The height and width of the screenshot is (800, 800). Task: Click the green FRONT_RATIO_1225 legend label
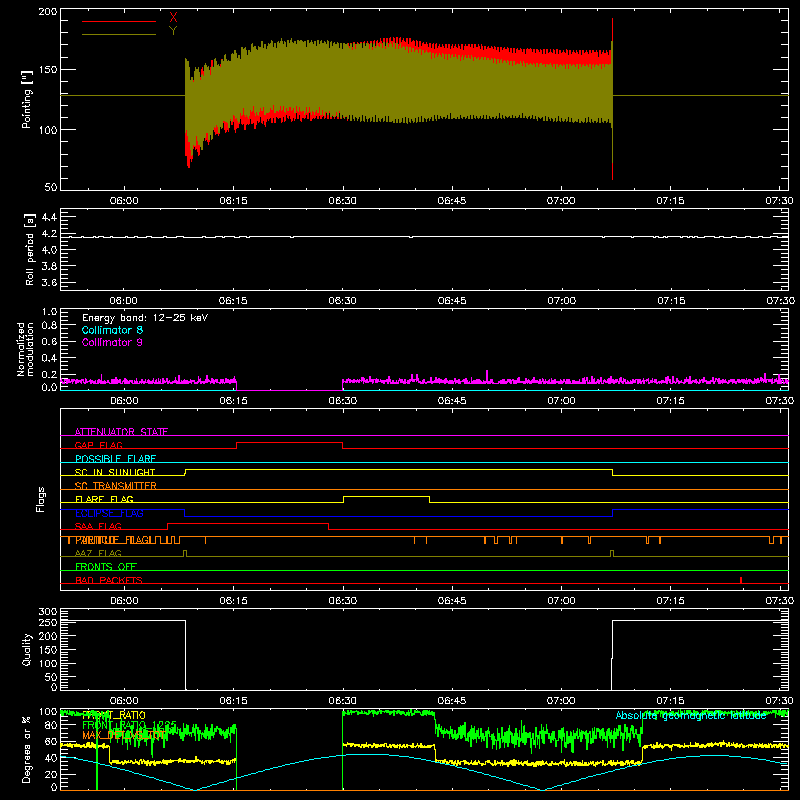(129, 725)
